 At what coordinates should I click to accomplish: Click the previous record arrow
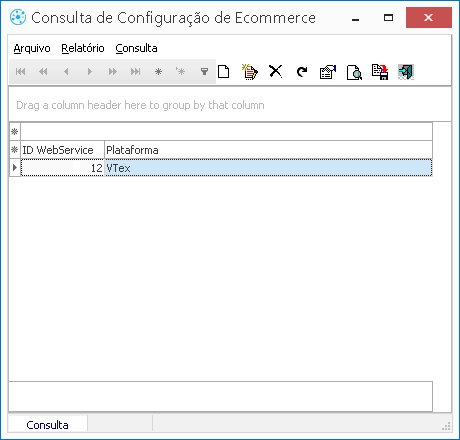(66, 71)
